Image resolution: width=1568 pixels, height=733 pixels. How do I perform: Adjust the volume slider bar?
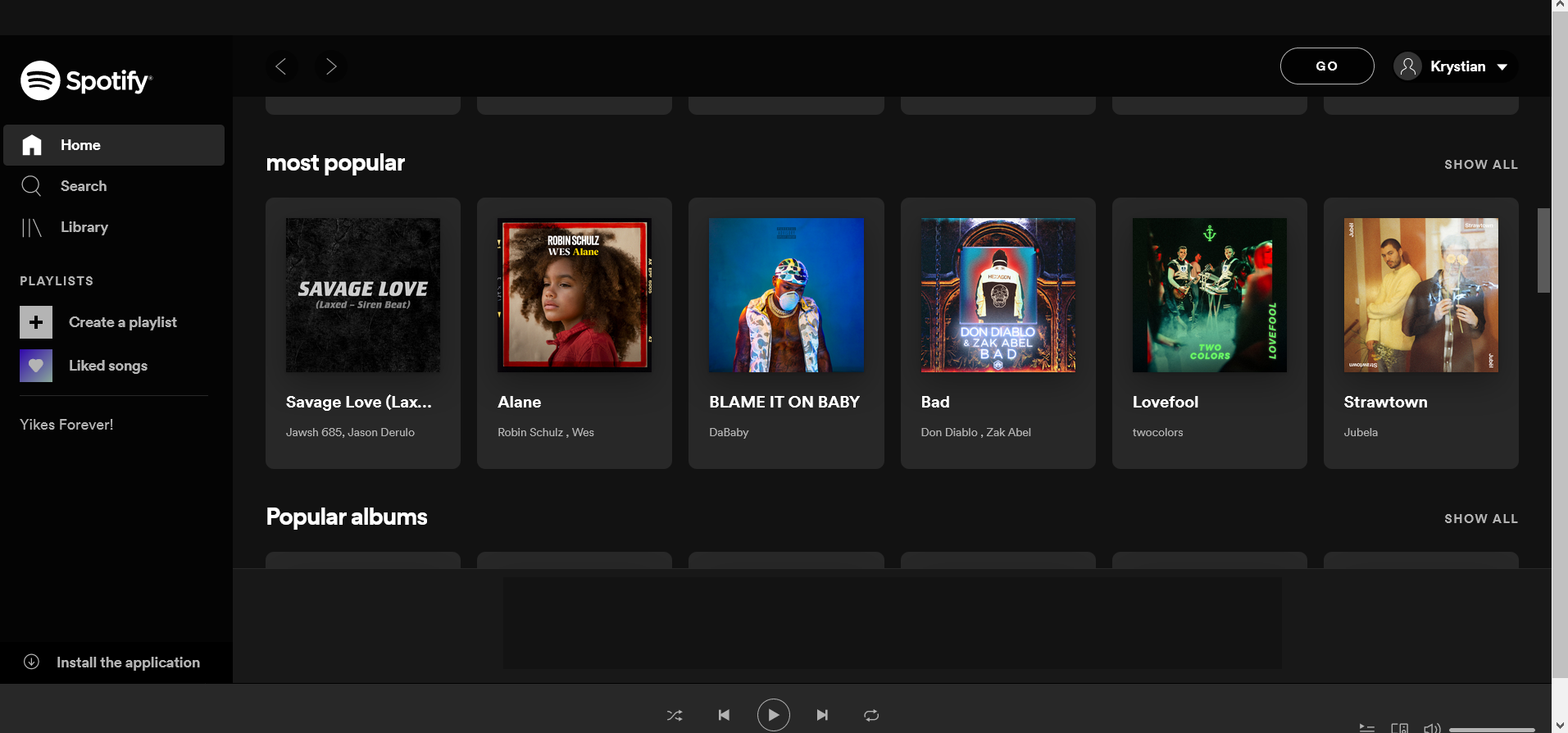1492,729
